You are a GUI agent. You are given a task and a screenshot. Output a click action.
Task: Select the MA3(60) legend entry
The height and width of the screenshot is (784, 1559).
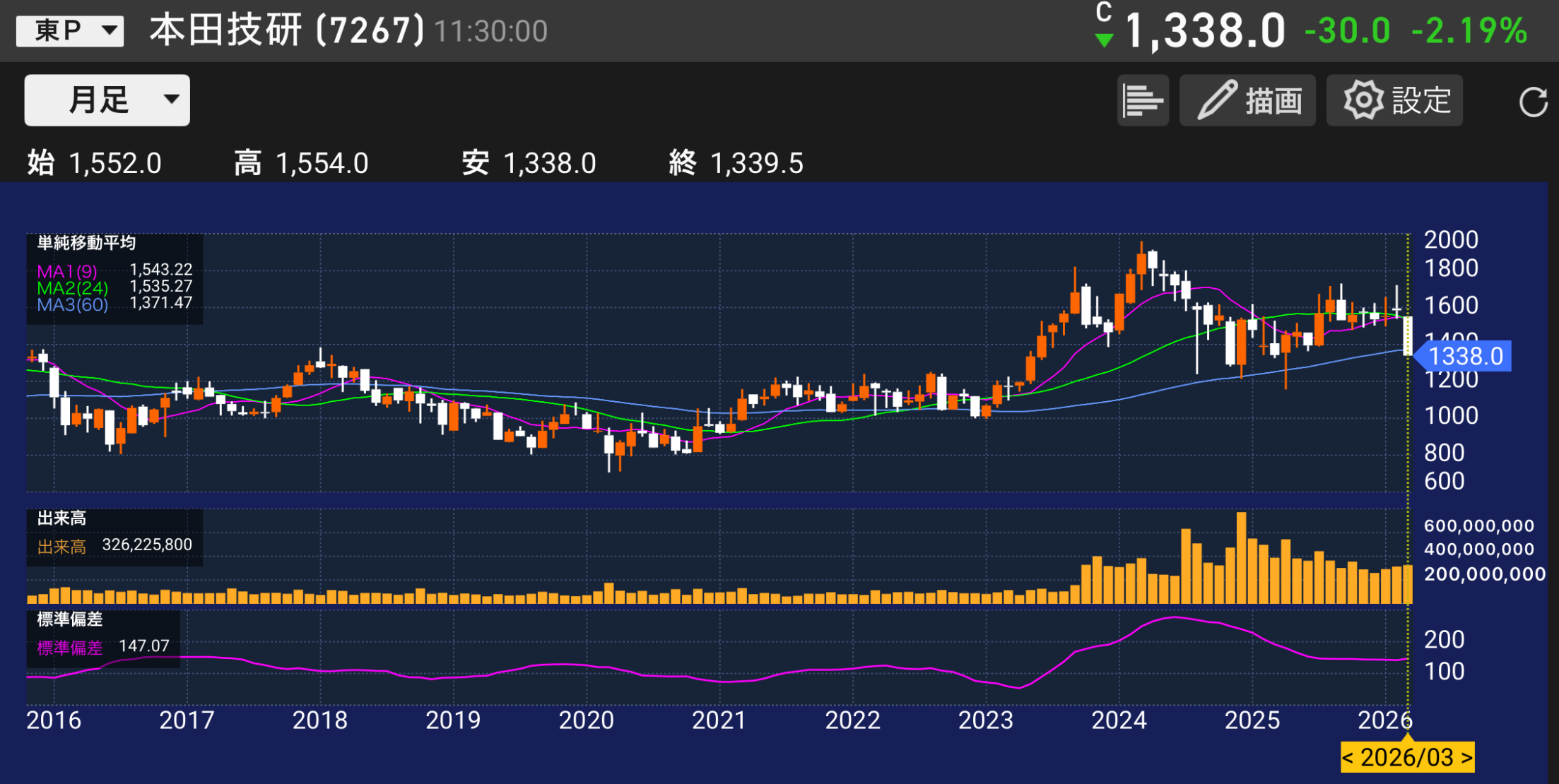pyautogui.click(x=72, y=304)
